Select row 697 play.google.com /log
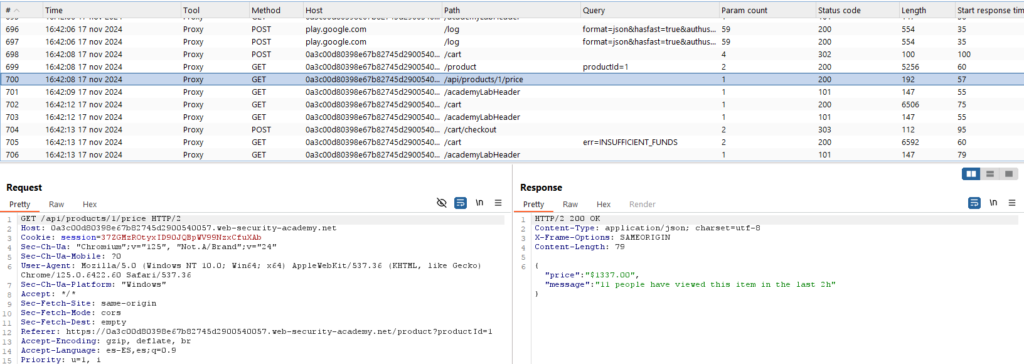Image resolution: width=1024 pixels, height=364 pixels. click(512, 42)
